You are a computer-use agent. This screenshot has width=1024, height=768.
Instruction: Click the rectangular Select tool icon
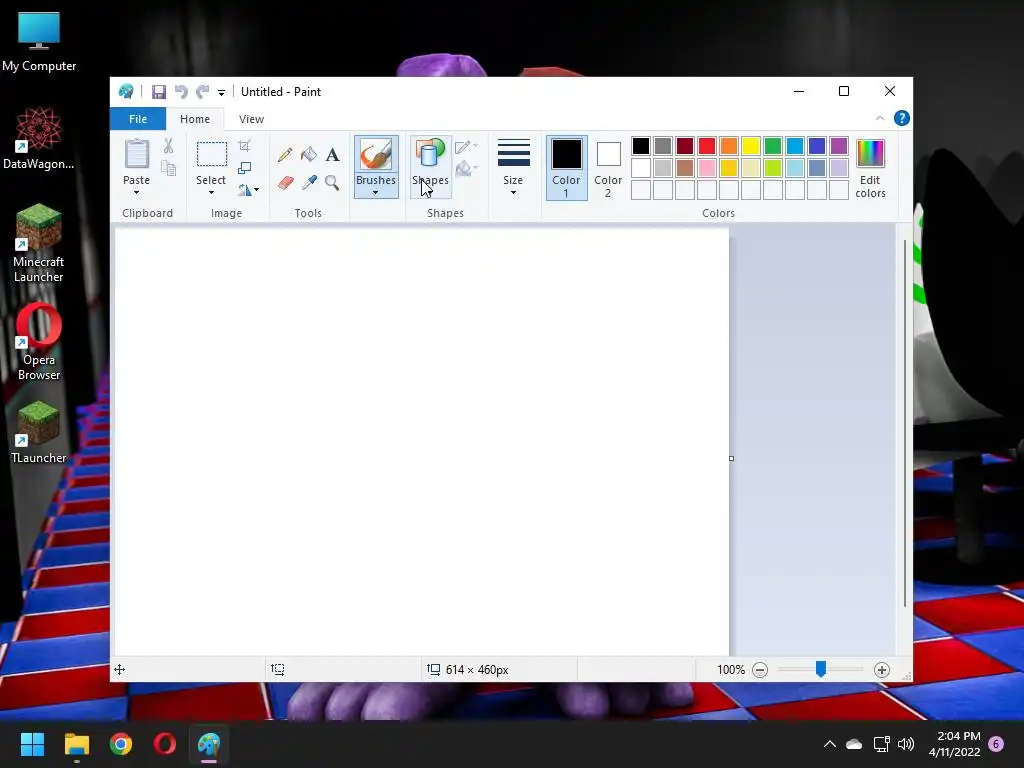[x=212, y=155]
